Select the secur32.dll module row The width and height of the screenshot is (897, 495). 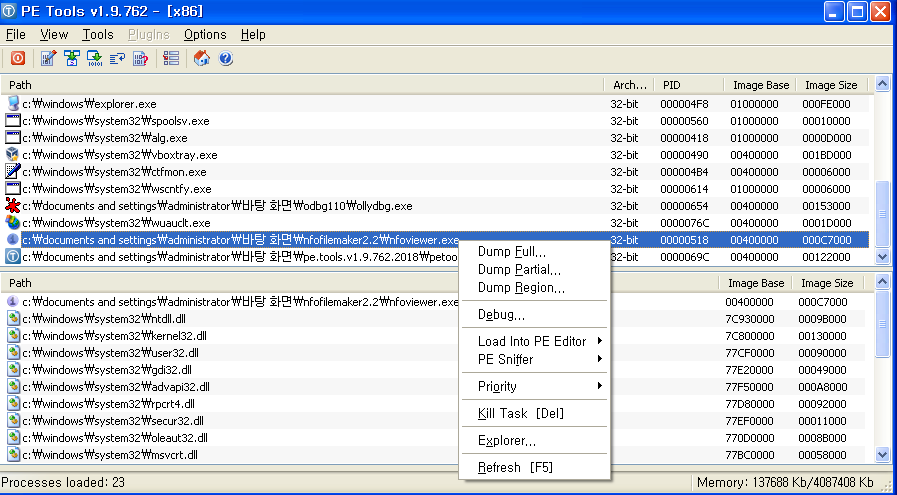pos(435,421)
